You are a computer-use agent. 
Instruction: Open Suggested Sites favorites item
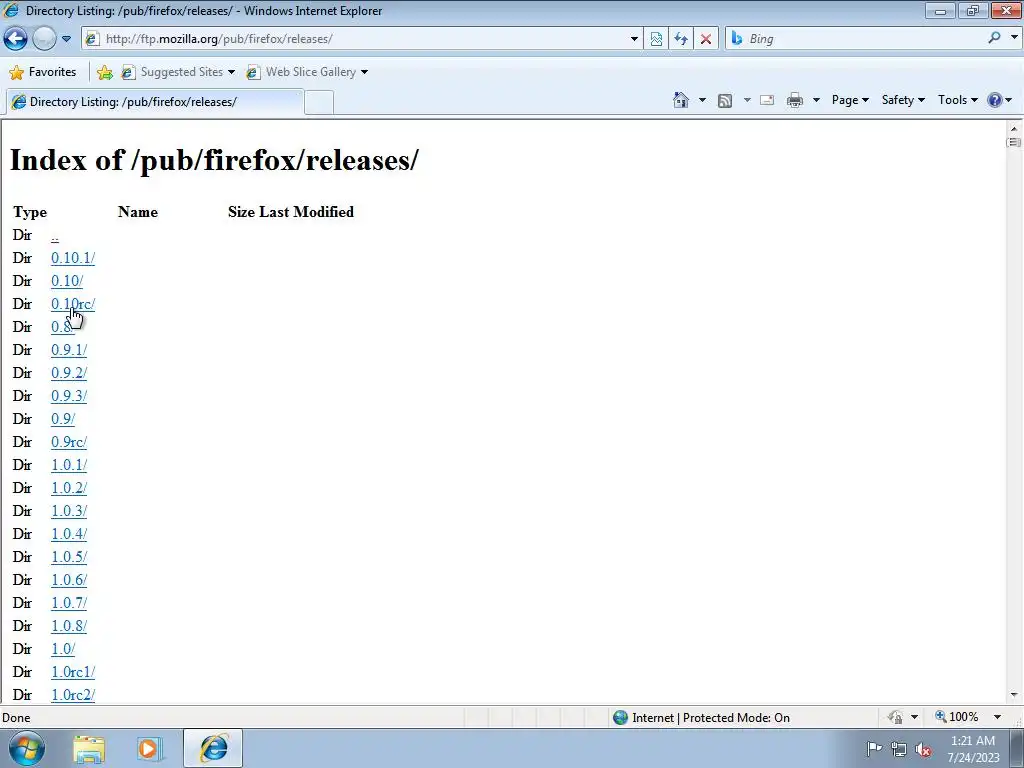pos(178,72)
